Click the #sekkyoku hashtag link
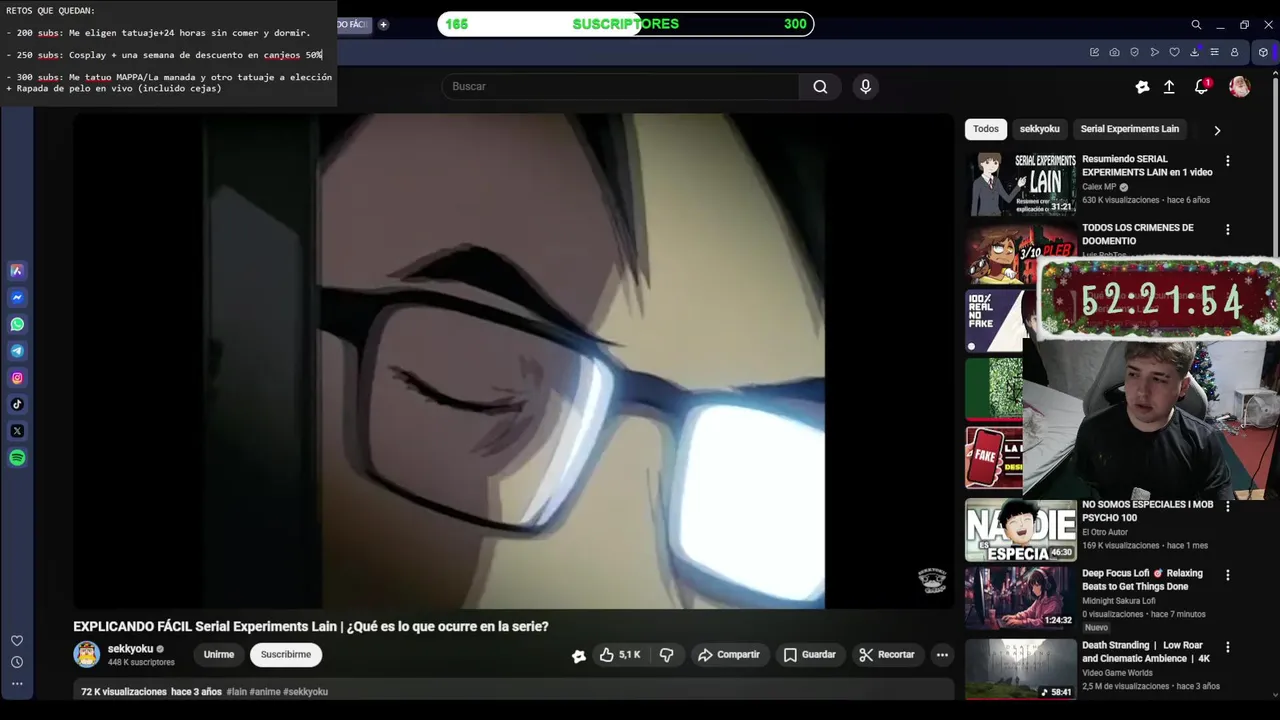This screenshot has height=720, width=1280. click(x=305, y=692)
